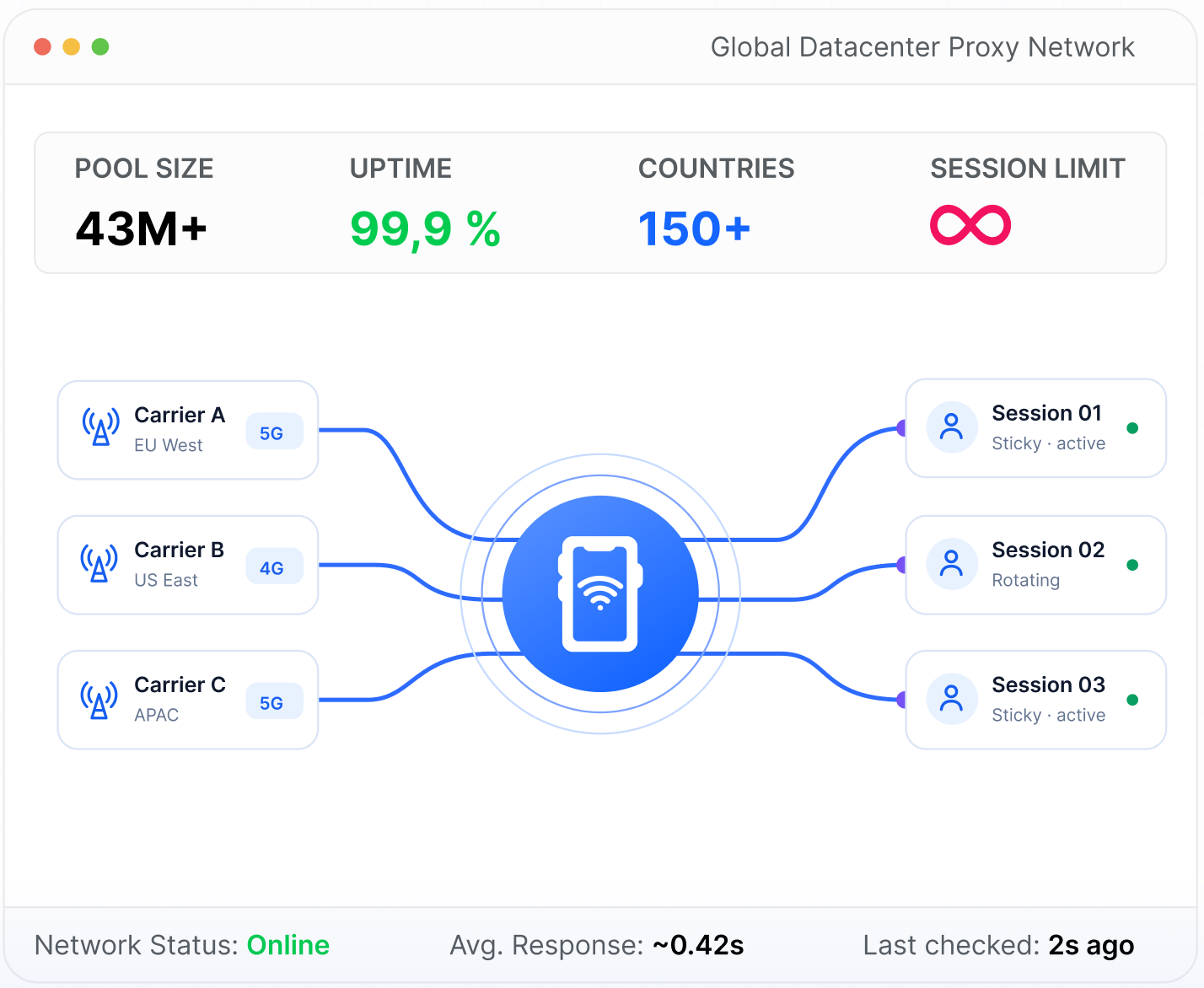Click the "Carrier C" name text

[x=180, y=685]
